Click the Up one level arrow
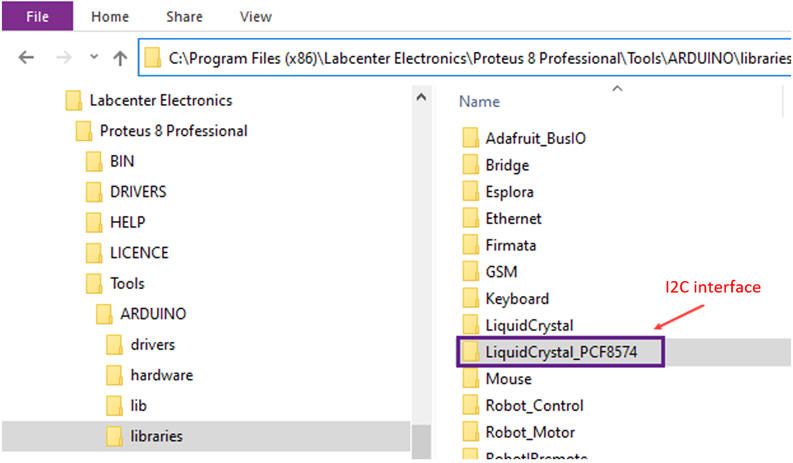Image resolution: width=793 pixels, height=463 pixels. pyautogui.click(x=120, y=58)
